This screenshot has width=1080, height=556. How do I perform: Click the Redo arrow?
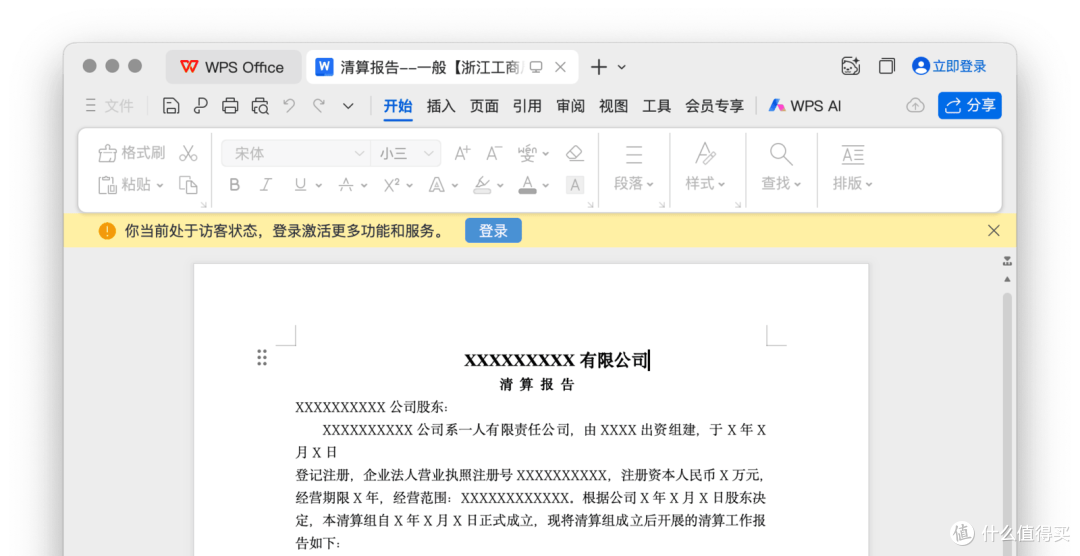[x=318, y=105]
